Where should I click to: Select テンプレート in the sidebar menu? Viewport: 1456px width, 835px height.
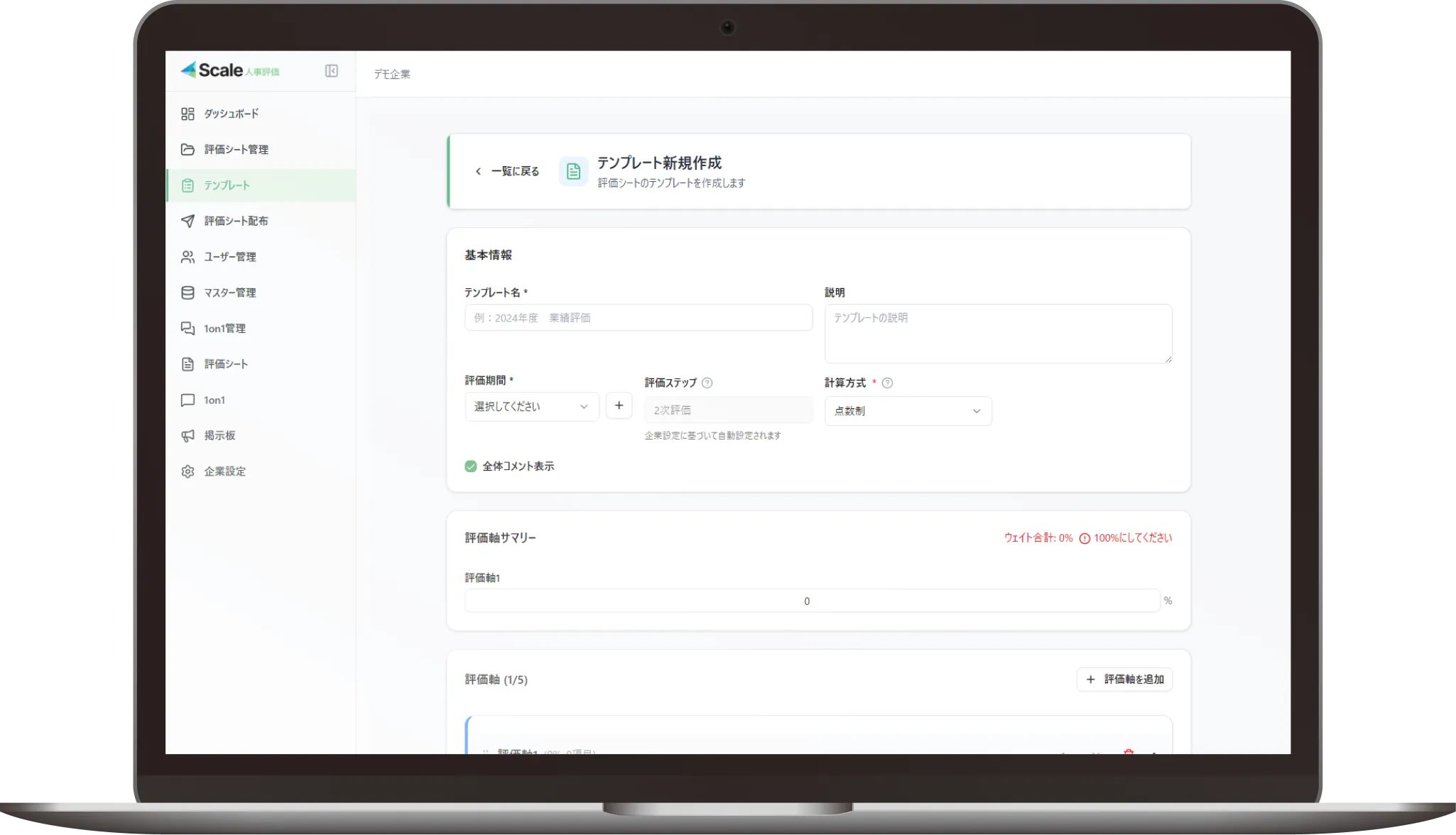[x=227, y=185]
